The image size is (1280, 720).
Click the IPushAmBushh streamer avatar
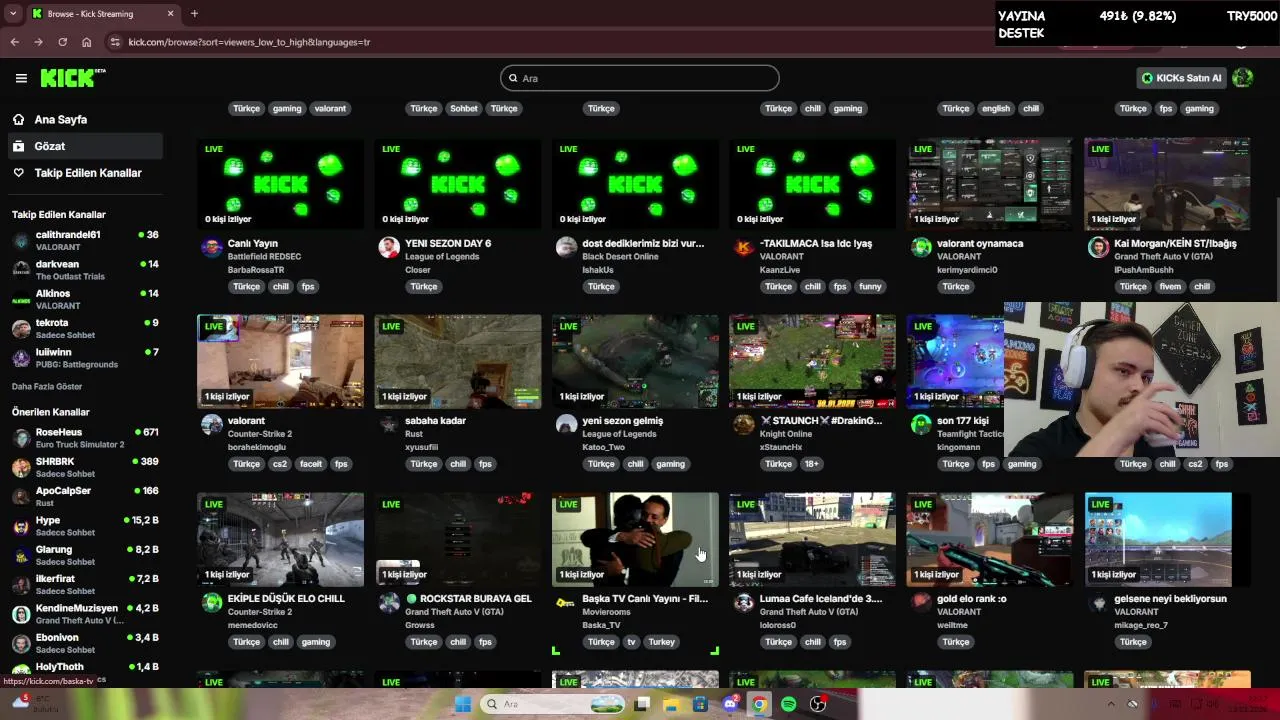pos(1098,248)
